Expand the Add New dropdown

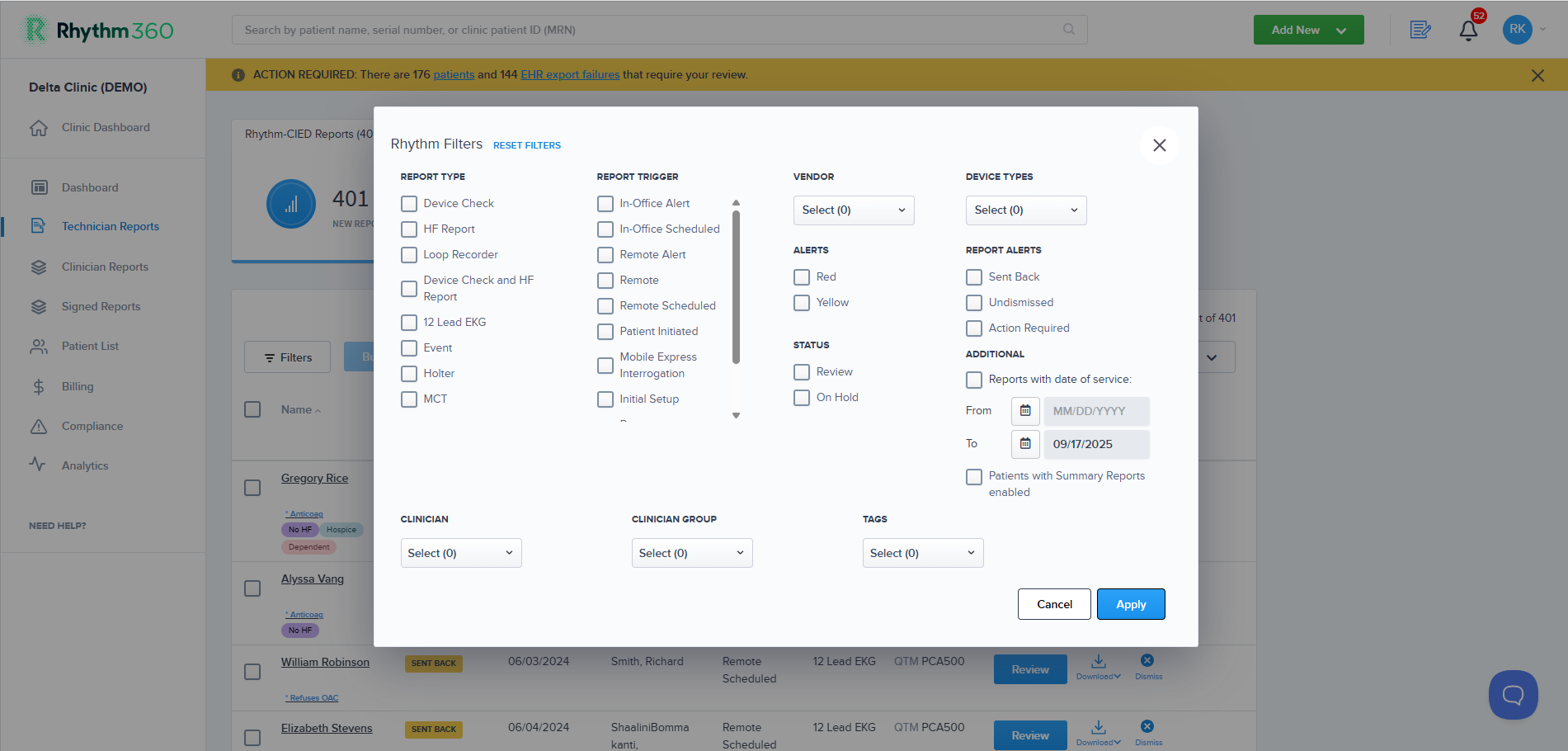coord(1308,30)
